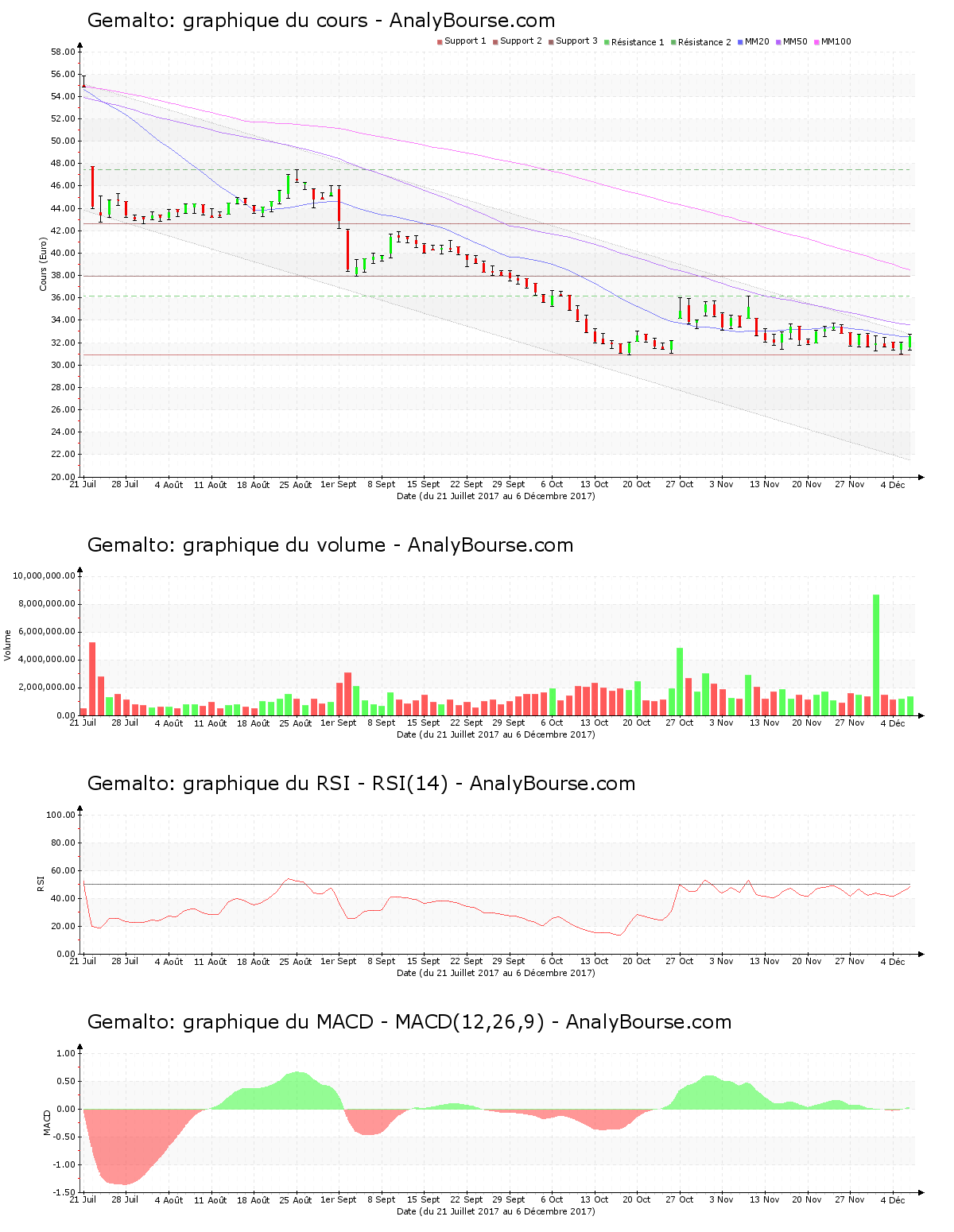Click '13 Nov' date label under RSI chart
The height and width of the screenshot is (1232, 954).
[x=765, y=961]
